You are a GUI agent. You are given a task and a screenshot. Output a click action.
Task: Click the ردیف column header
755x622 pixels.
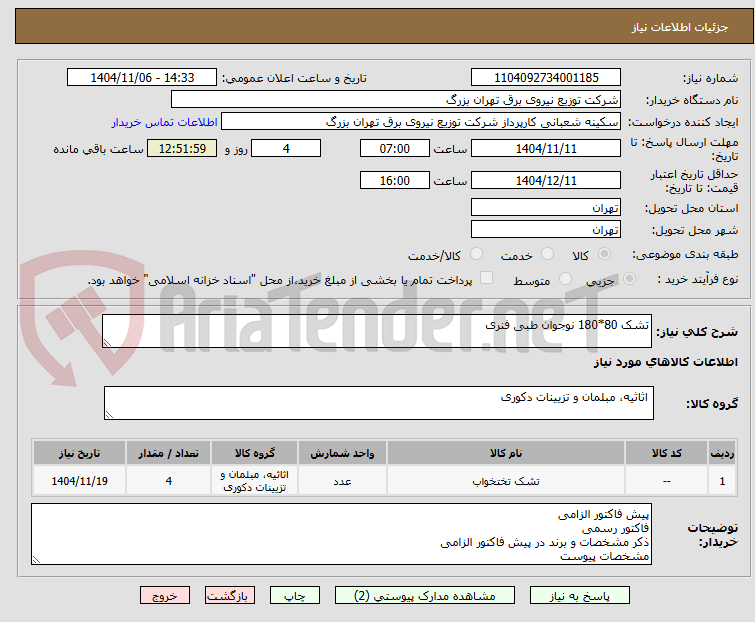pos(722,453)
